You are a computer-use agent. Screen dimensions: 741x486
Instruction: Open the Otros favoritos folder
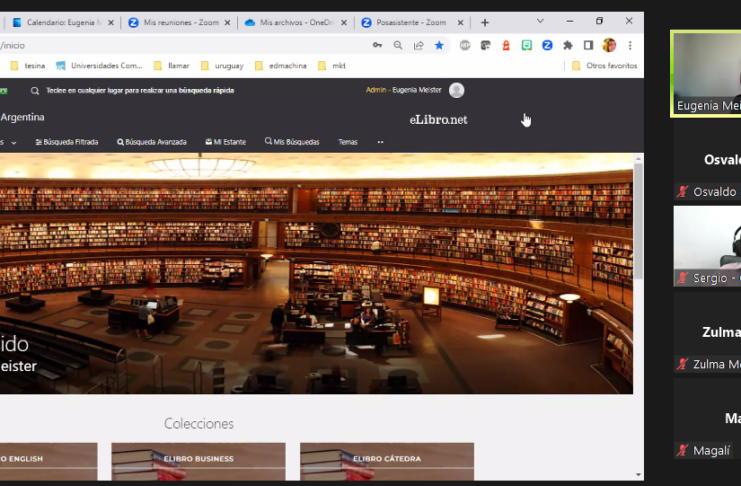click(604, 66)
